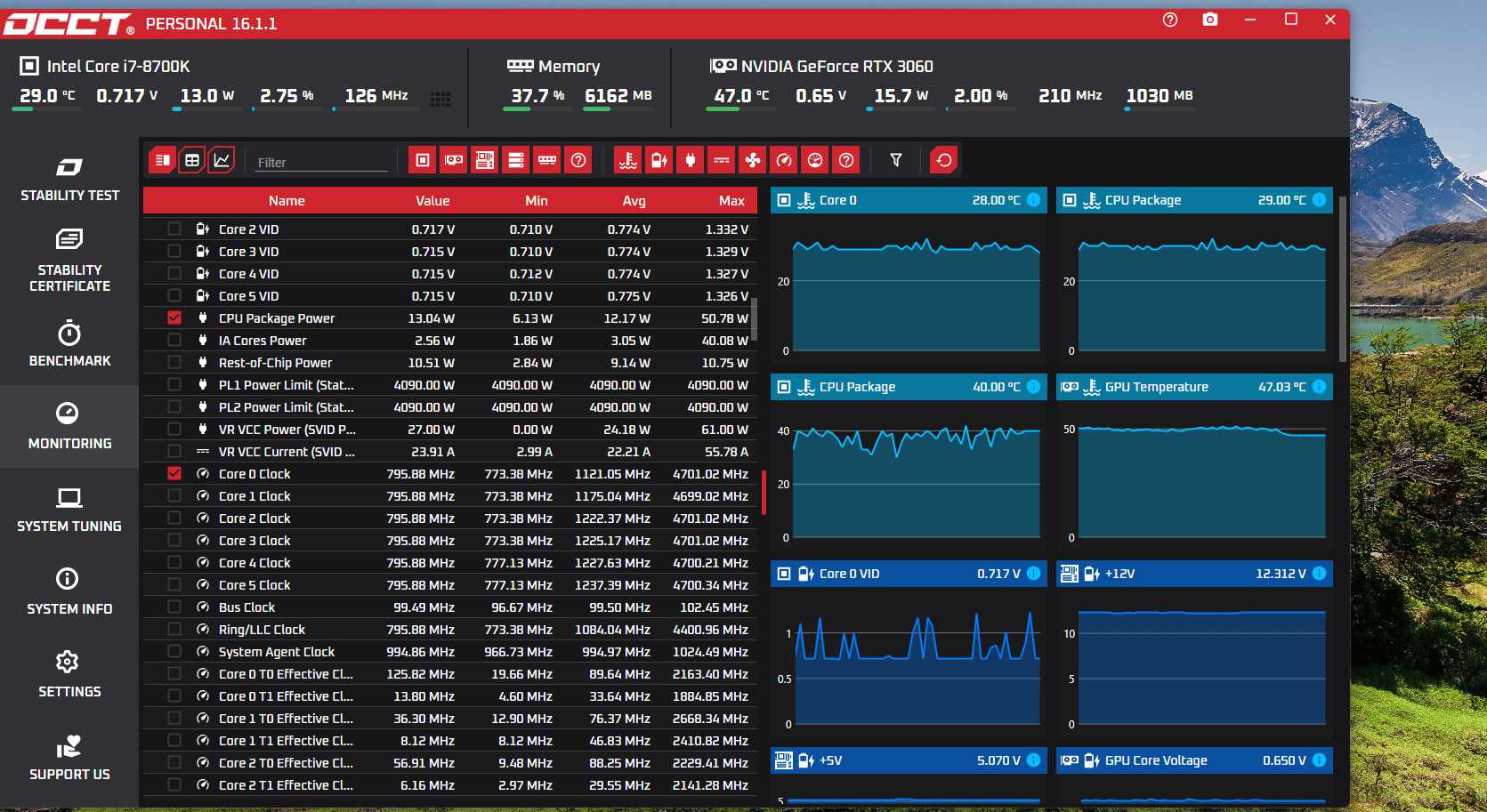
Task: Sort the table by the Max column
Action: [731, 201]
